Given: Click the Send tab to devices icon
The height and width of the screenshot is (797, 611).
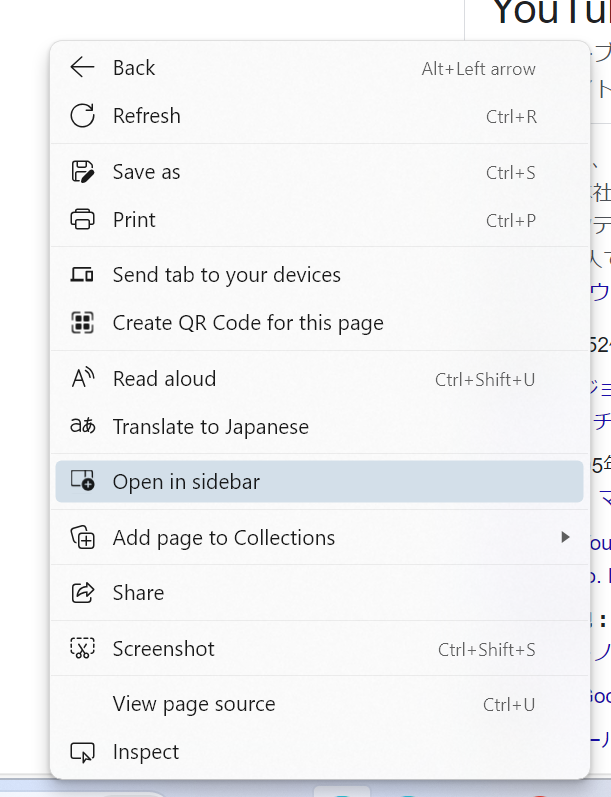Looking at the screenshot, I should 82,275.
